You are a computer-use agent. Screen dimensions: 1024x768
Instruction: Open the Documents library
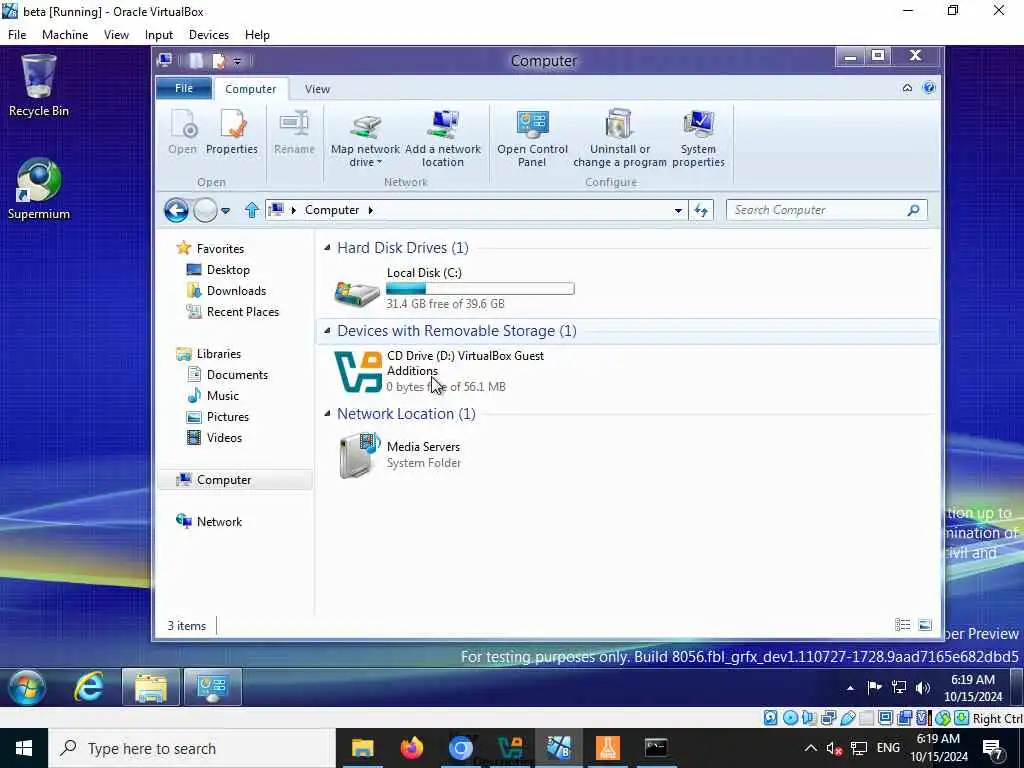pos(237,374)
